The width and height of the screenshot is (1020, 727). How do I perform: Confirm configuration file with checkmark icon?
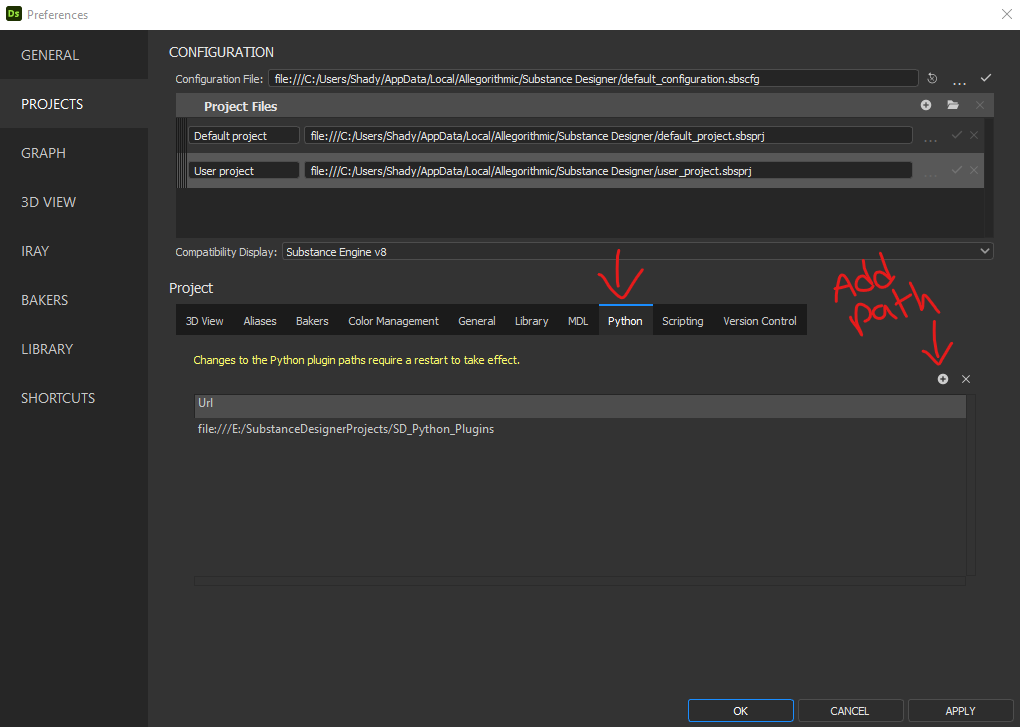[986, 78]
